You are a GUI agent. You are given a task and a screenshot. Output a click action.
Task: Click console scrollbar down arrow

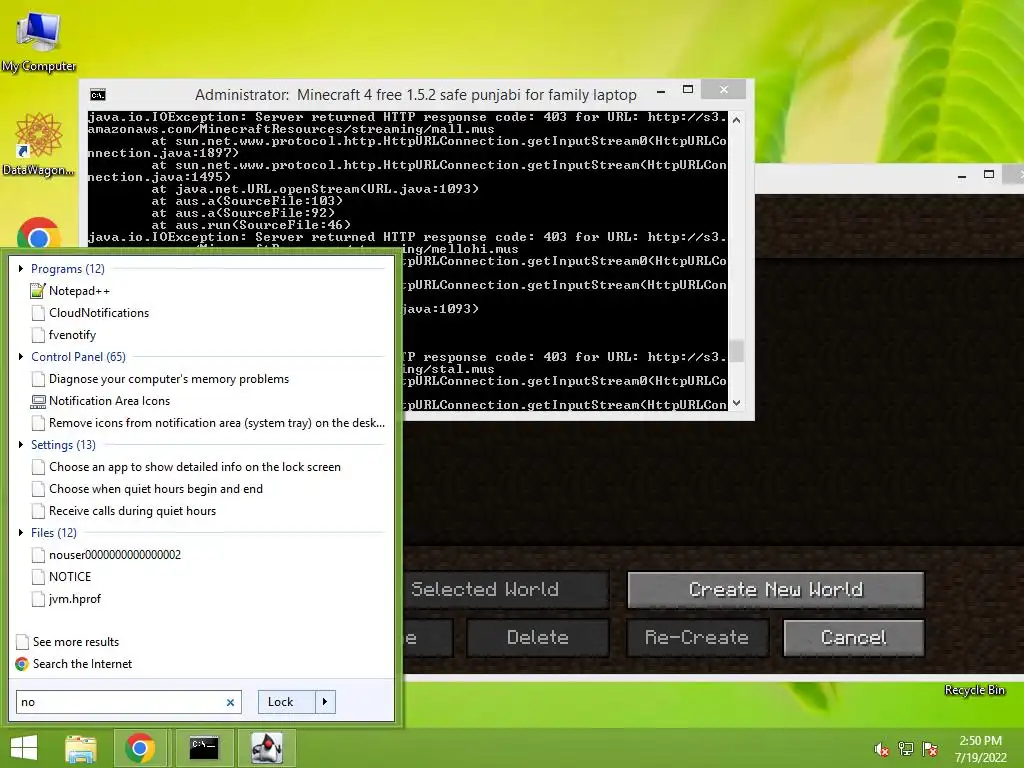coord(737,403)
